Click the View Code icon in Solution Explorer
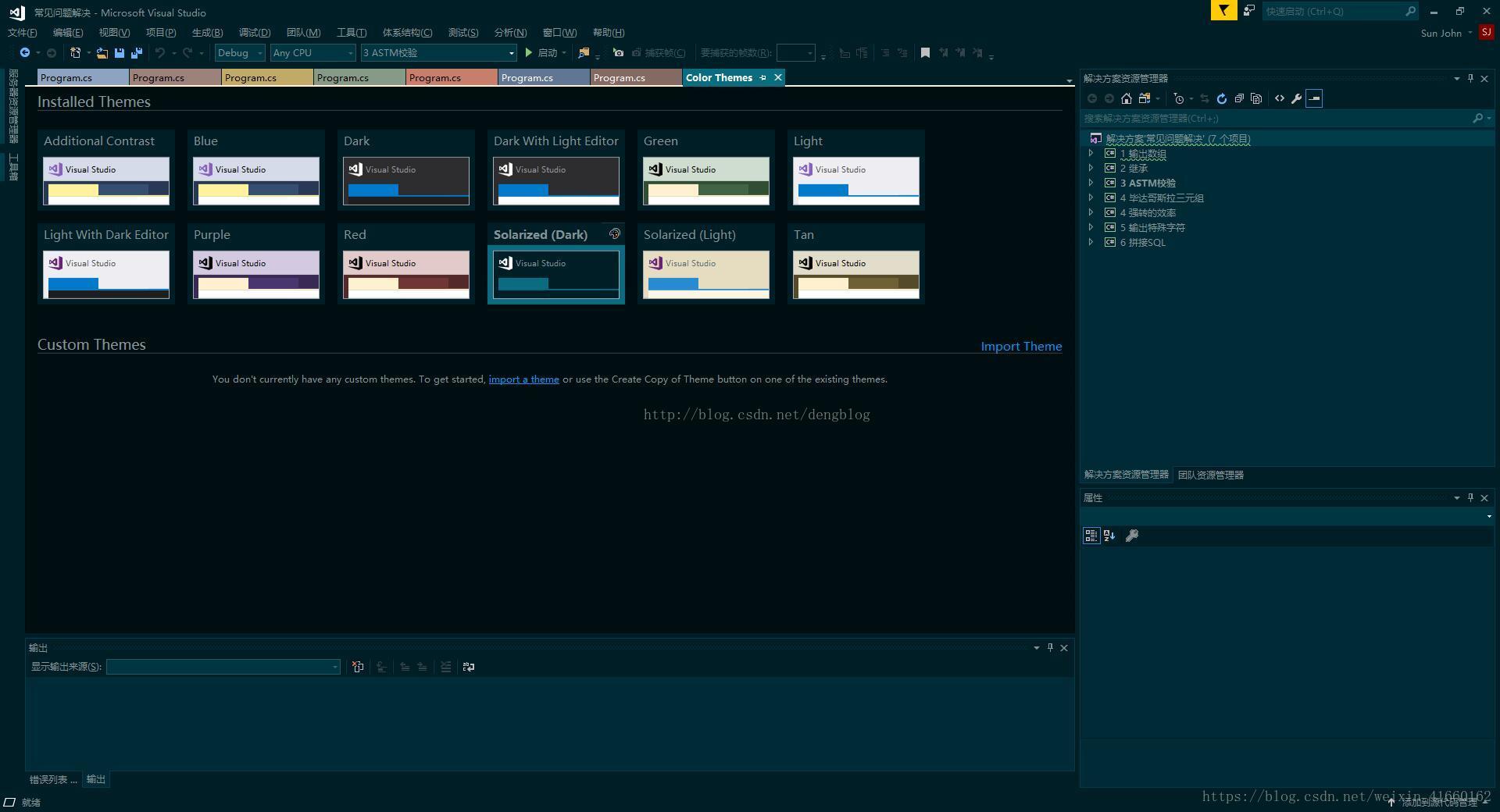The width and height of the screenshot is (1500, 812). coord(1279,98)
